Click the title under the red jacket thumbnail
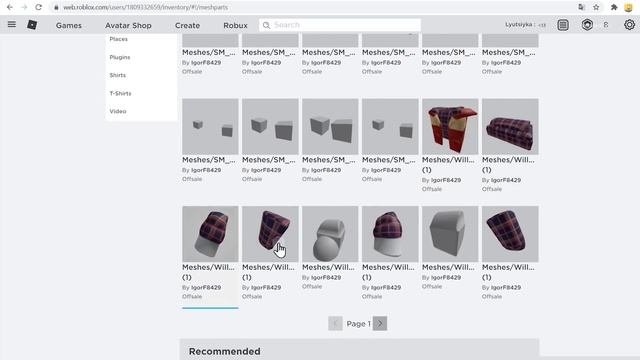Screen dimensions: 640x360 tap(448, 164)
